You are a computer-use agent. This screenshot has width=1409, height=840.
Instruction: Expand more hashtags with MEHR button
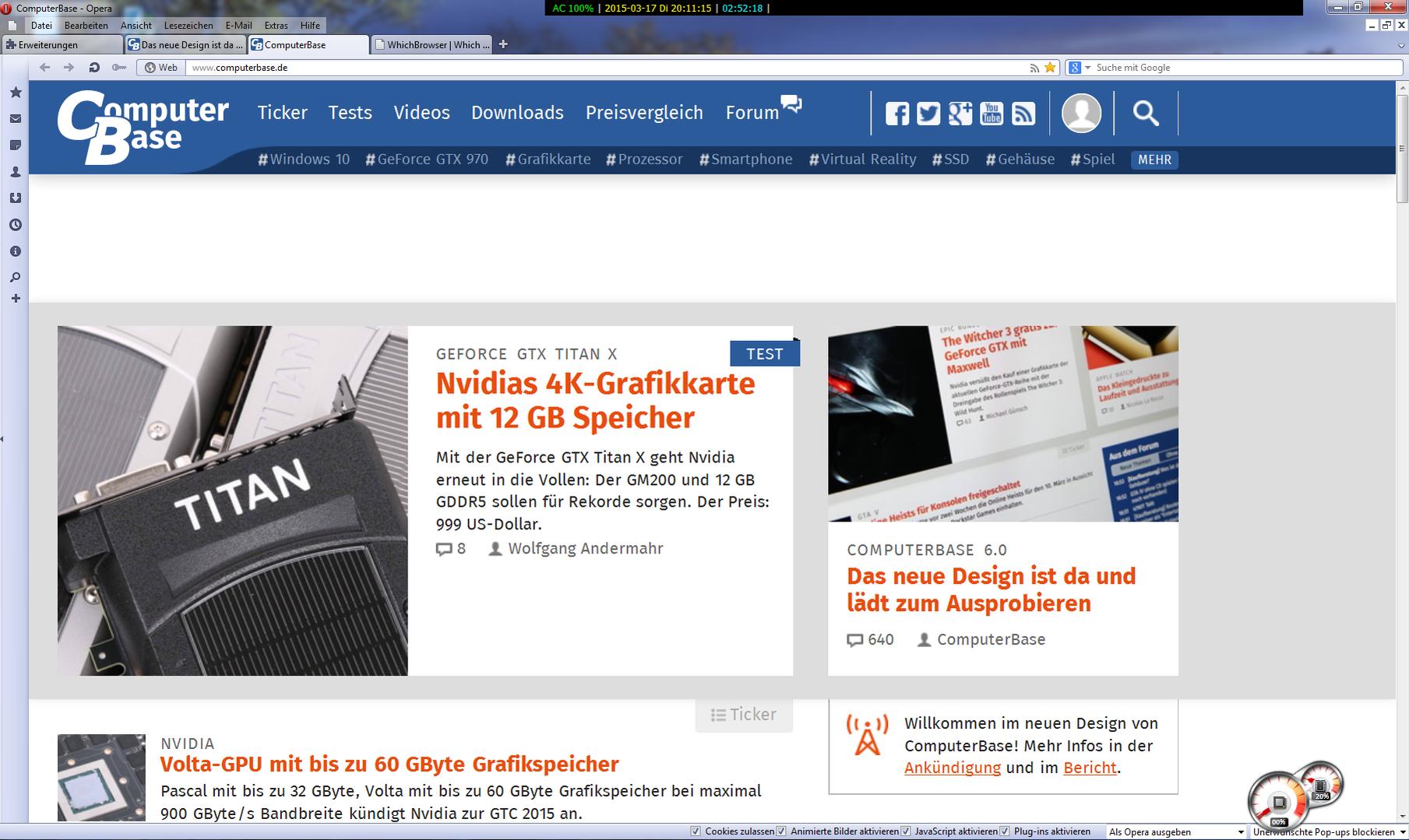coord(1154,160)
